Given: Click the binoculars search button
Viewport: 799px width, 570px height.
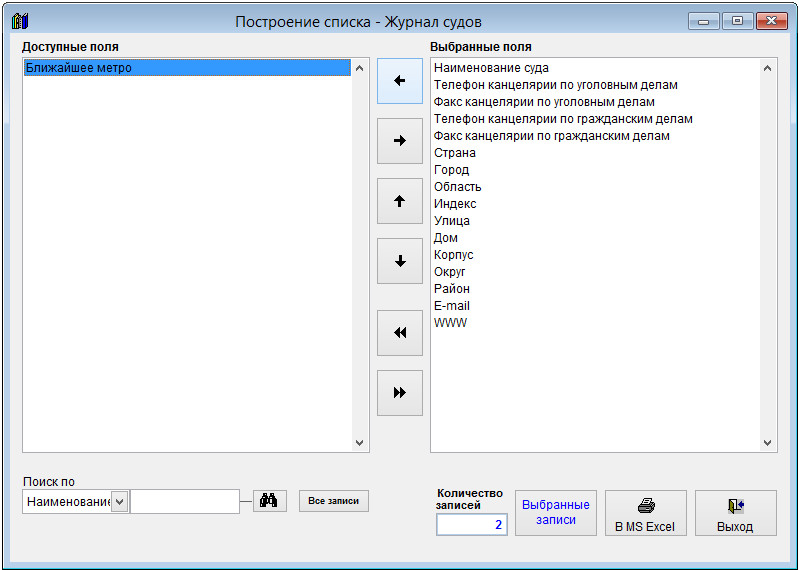Looking at the screenshot, I should [270, 501].
